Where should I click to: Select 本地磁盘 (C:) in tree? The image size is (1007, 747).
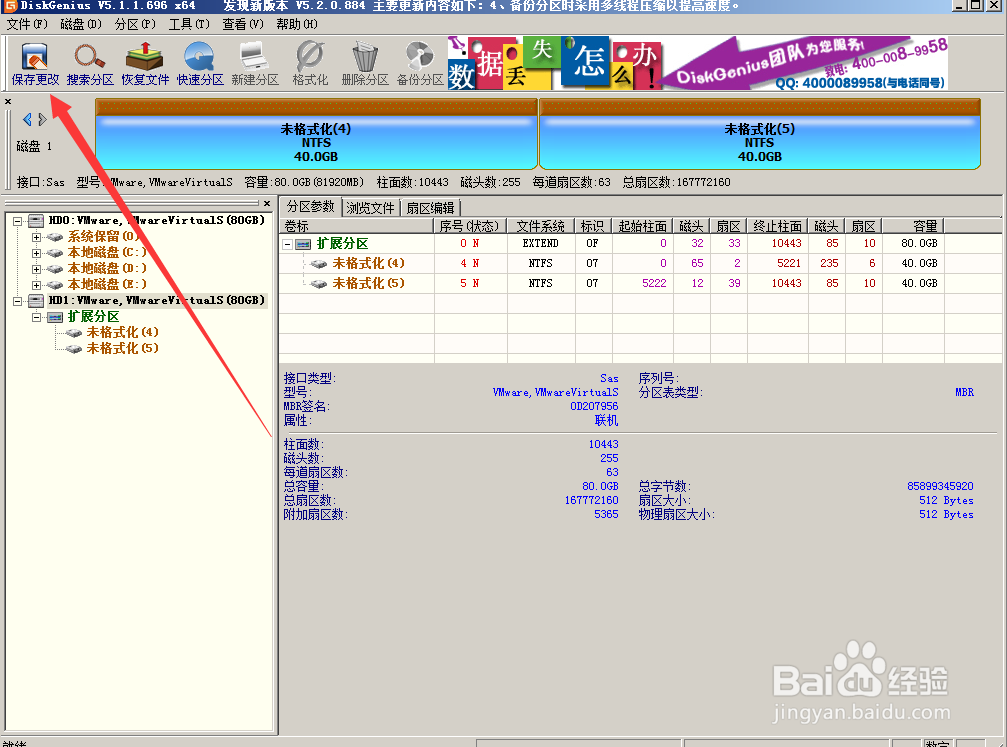tap(107, 252)
